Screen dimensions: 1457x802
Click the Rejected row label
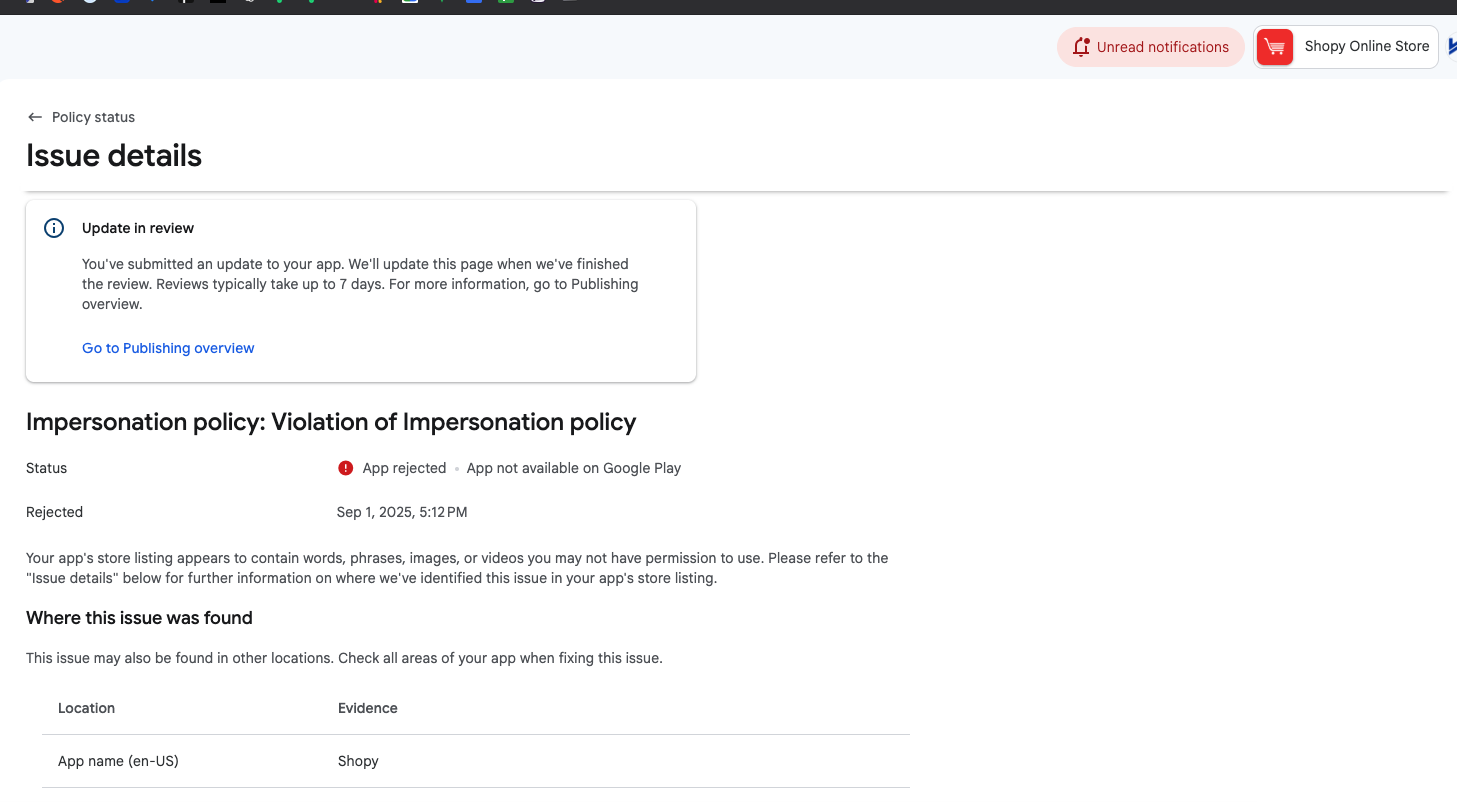(54, 512)
